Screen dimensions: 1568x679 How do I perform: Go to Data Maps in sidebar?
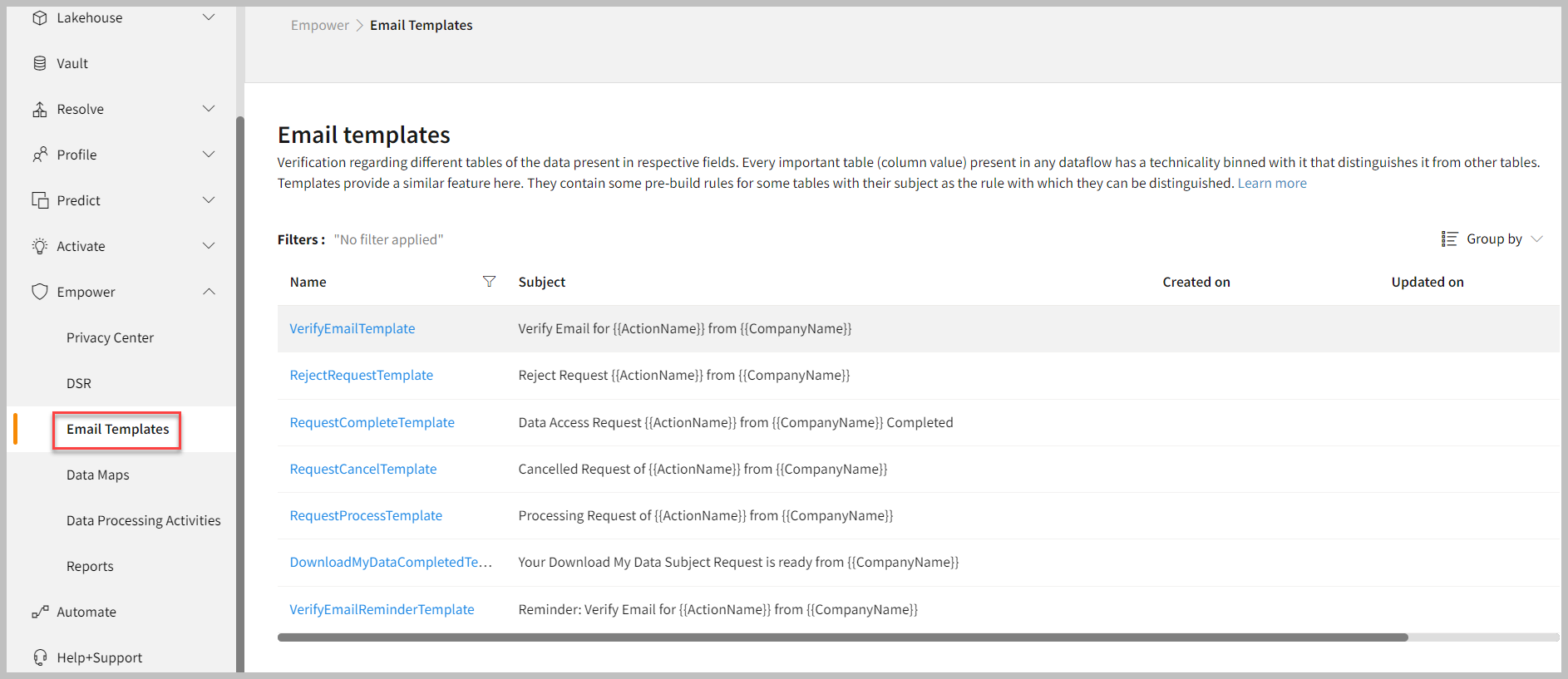[x=98, y=475]
